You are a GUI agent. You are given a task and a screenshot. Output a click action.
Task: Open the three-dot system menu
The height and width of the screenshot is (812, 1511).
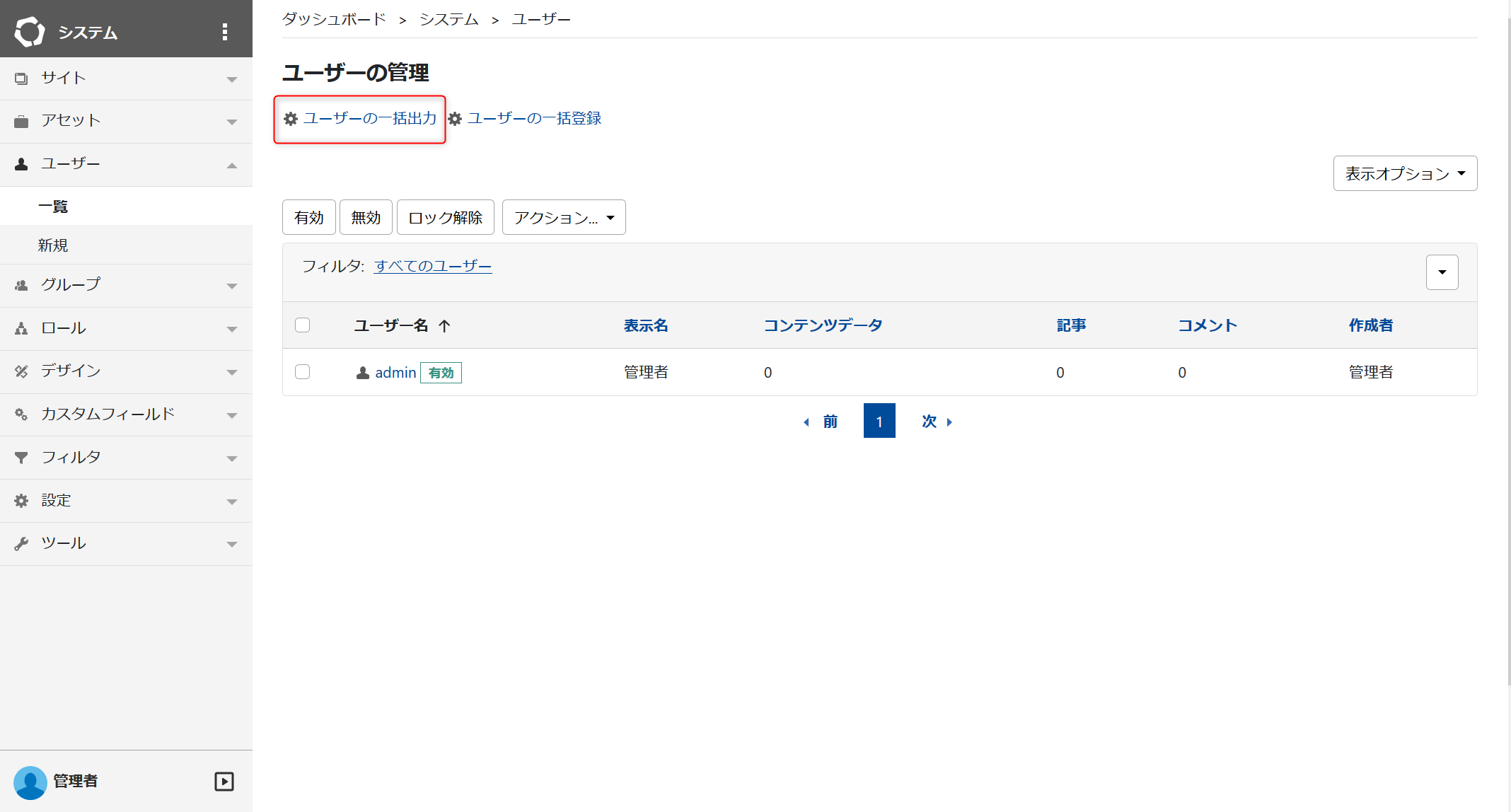tap(225, 32)
